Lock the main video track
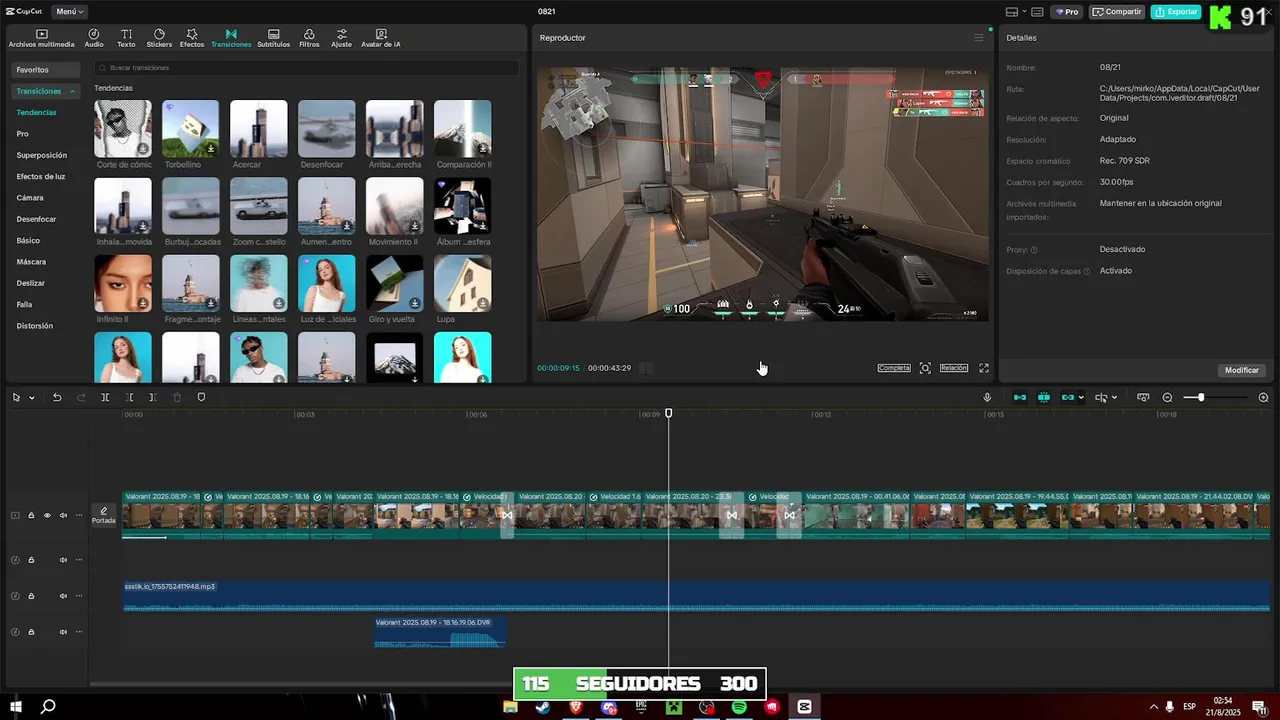The height and width of the screenshot is (720, 1280). pyautogui.click(x=31, y=516)
